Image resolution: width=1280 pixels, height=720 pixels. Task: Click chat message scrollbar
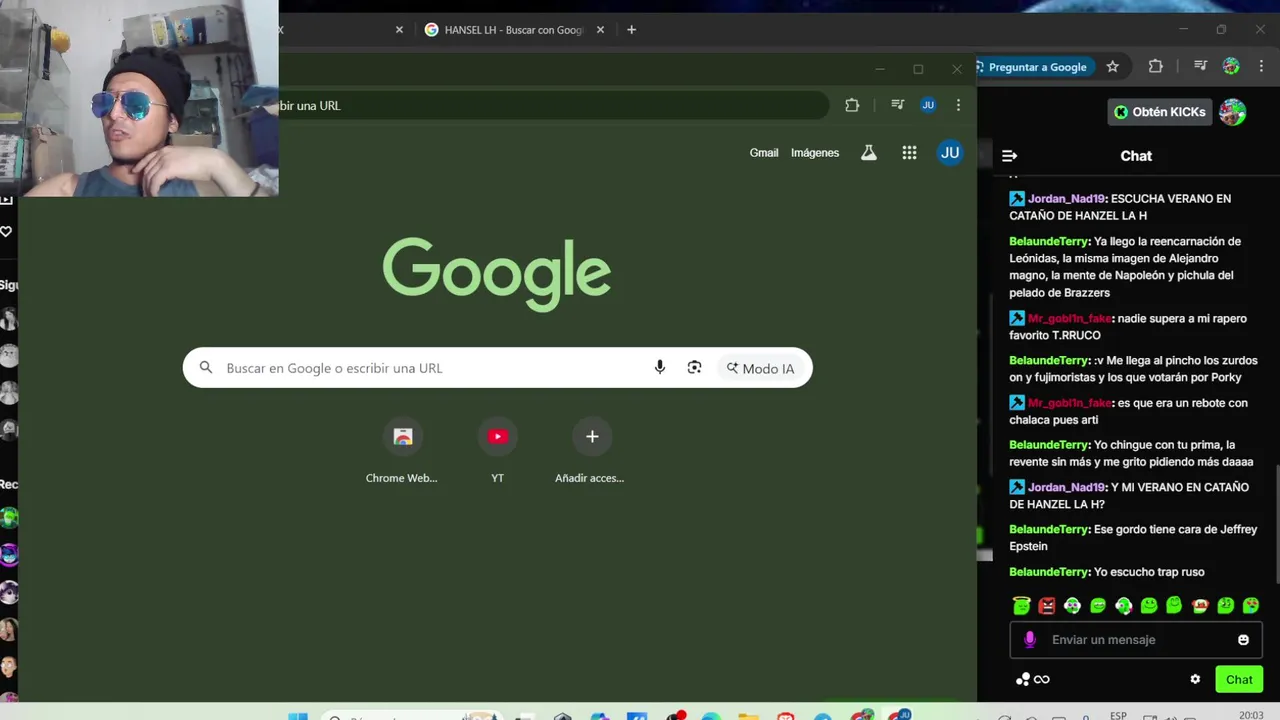(1276, 524)
